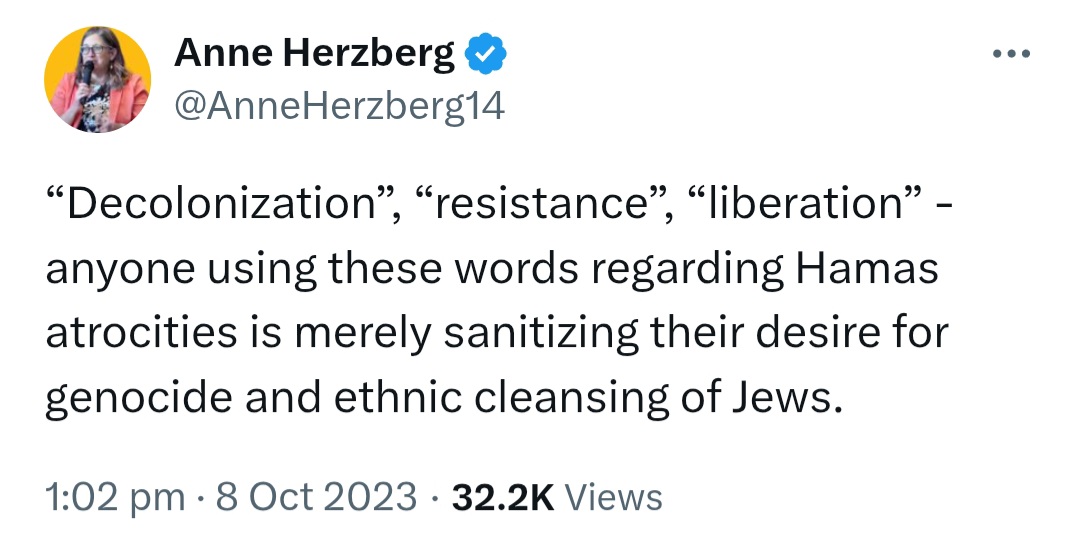This screenshot has width=1080, height=545.
Task: Click the word "atrocities" in the tweet
Action: 142,333
